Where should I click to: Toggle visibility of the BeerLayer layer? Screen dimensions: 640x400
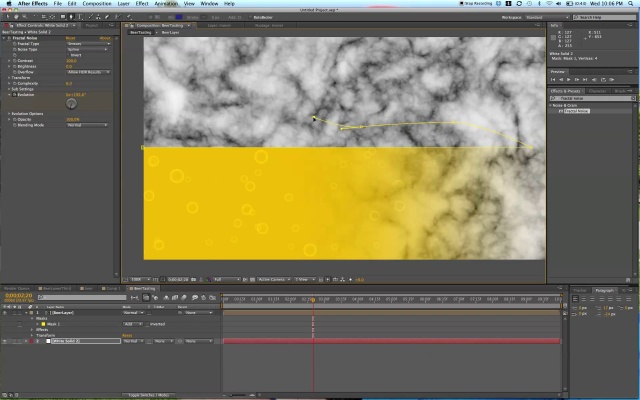[x=5, y=313]
